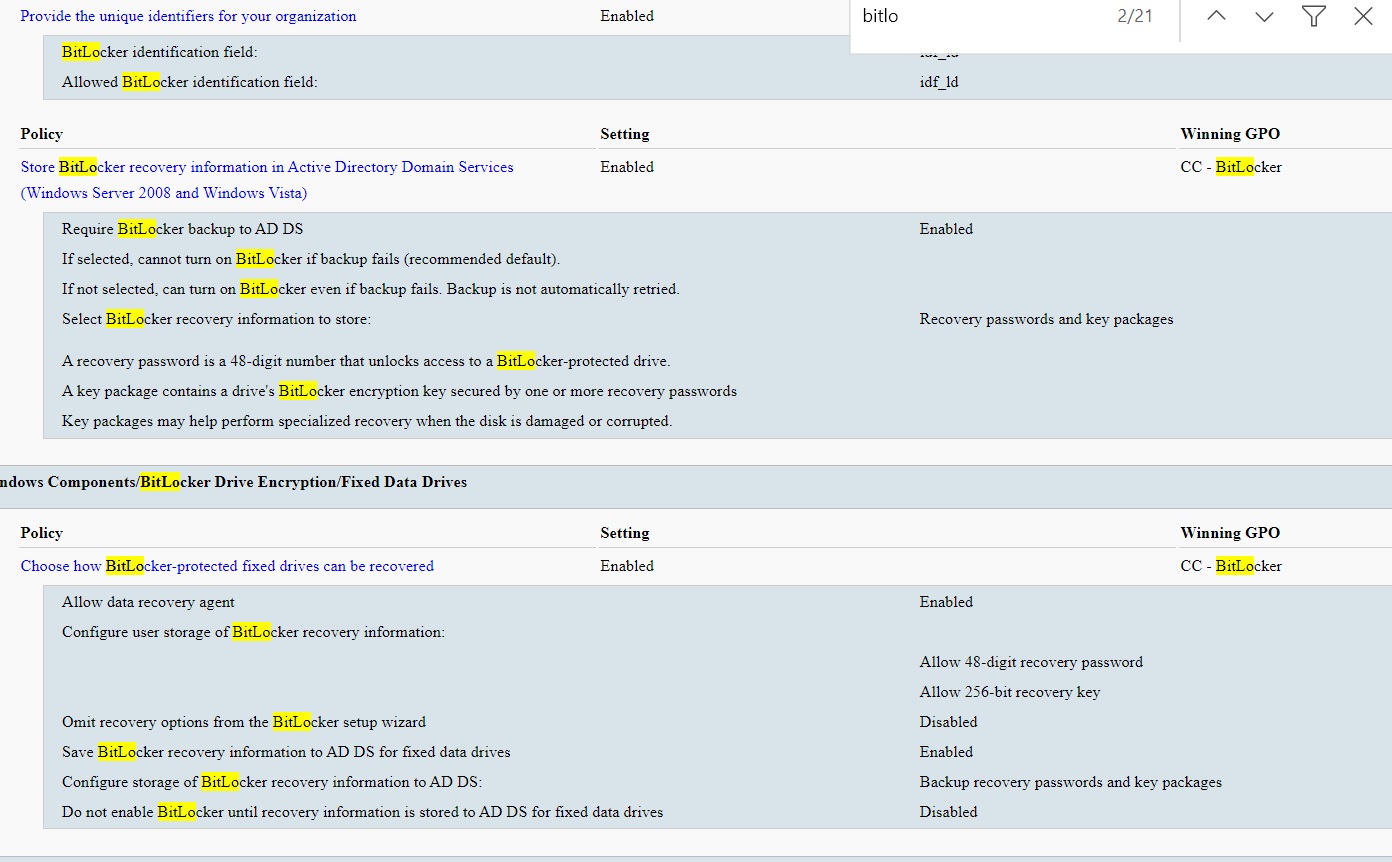The image size is (1392, 862).
Task: Click "Recovery passwords and key packages" value
Action: click(x=1047, y=319)
